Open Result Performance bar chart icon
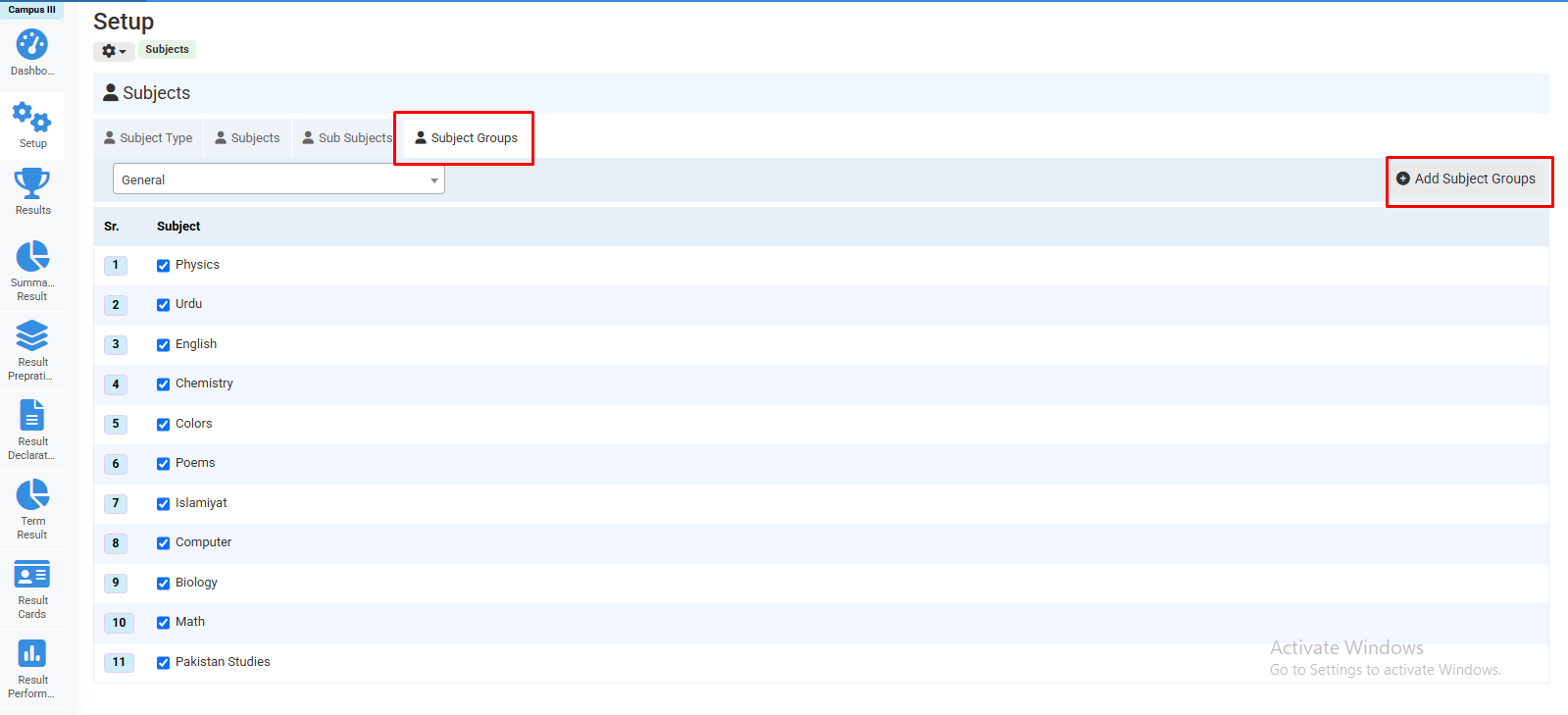 coord(32,653)
